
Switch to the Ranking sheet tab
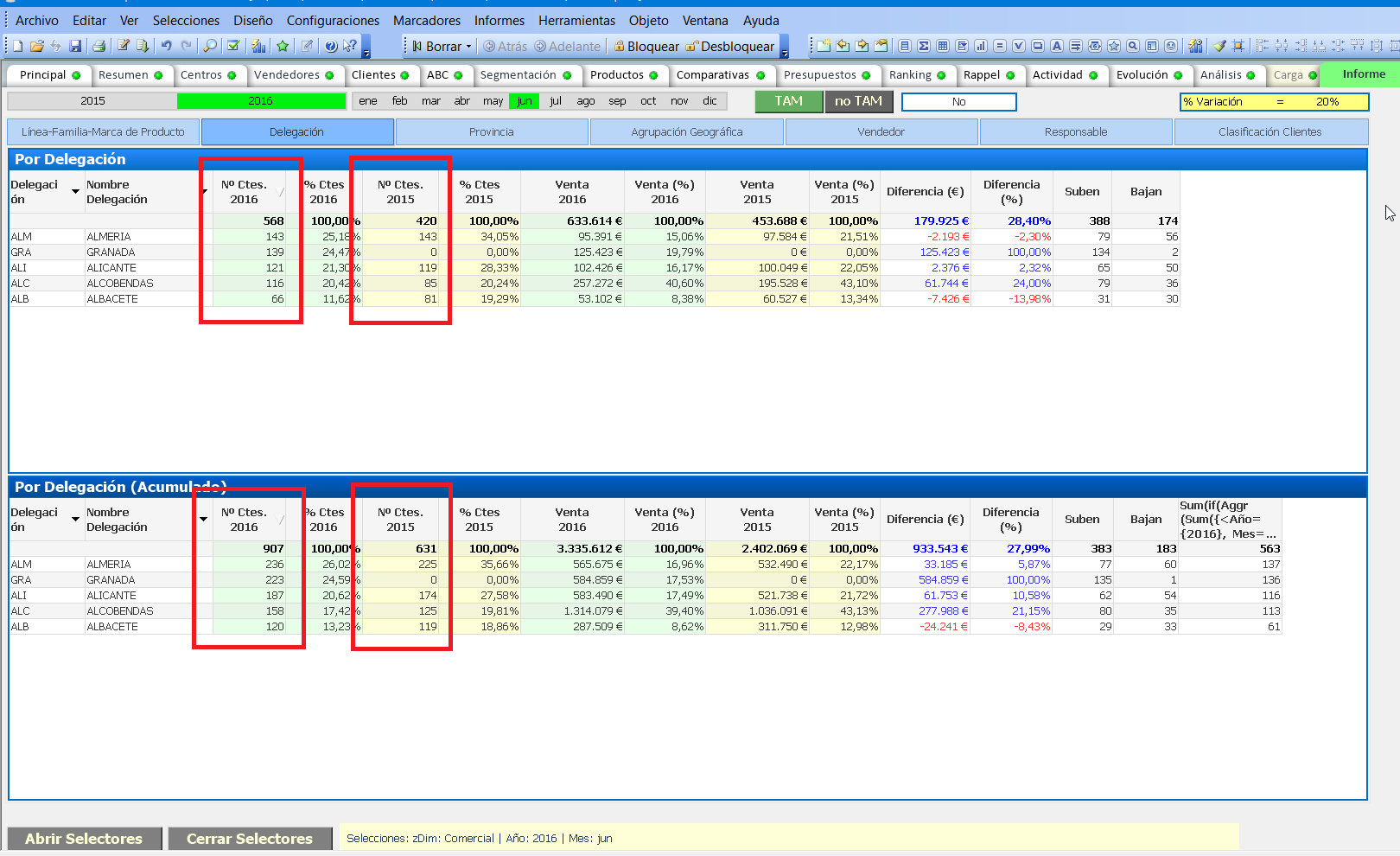[919, 75]
